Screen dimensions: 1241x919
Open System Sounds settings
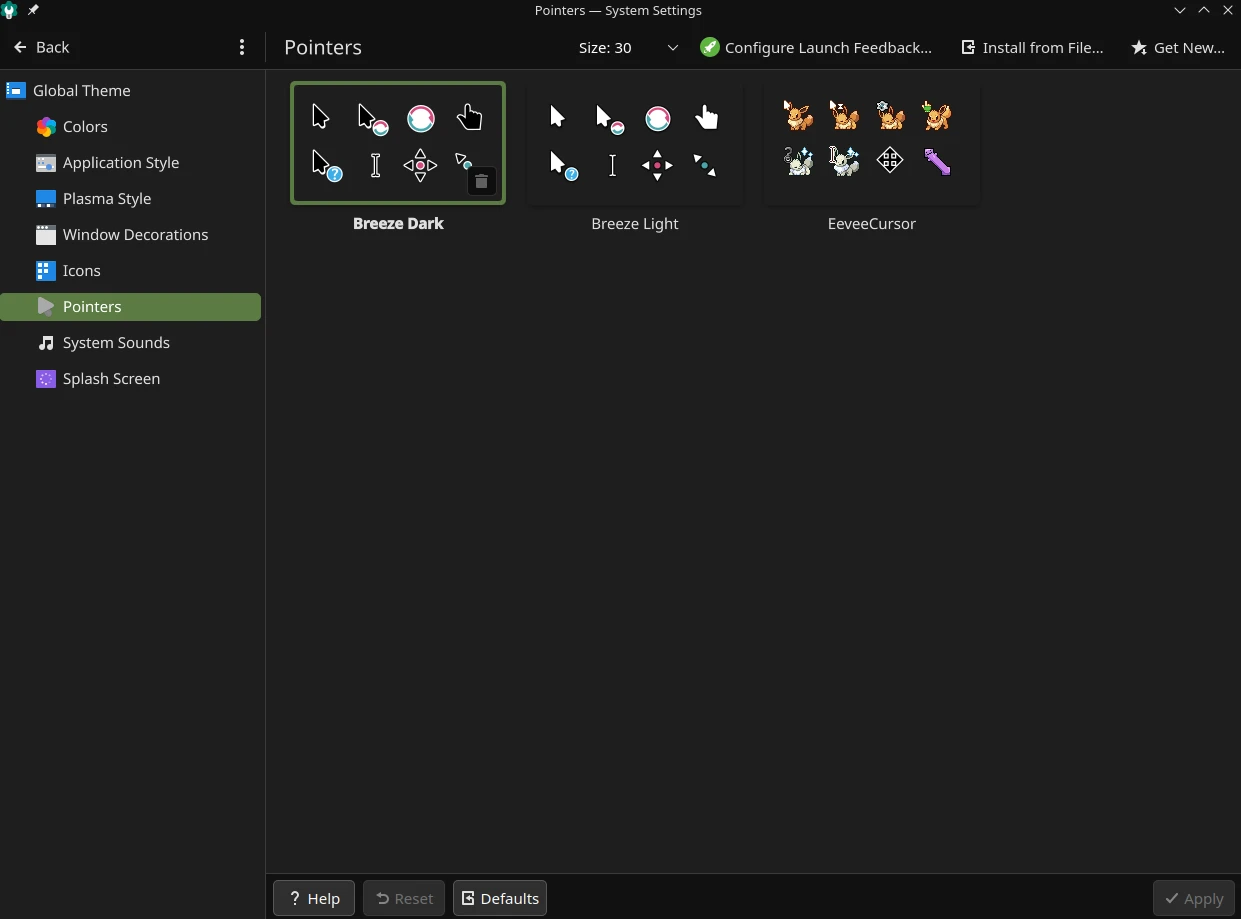[x=131, y=343]
